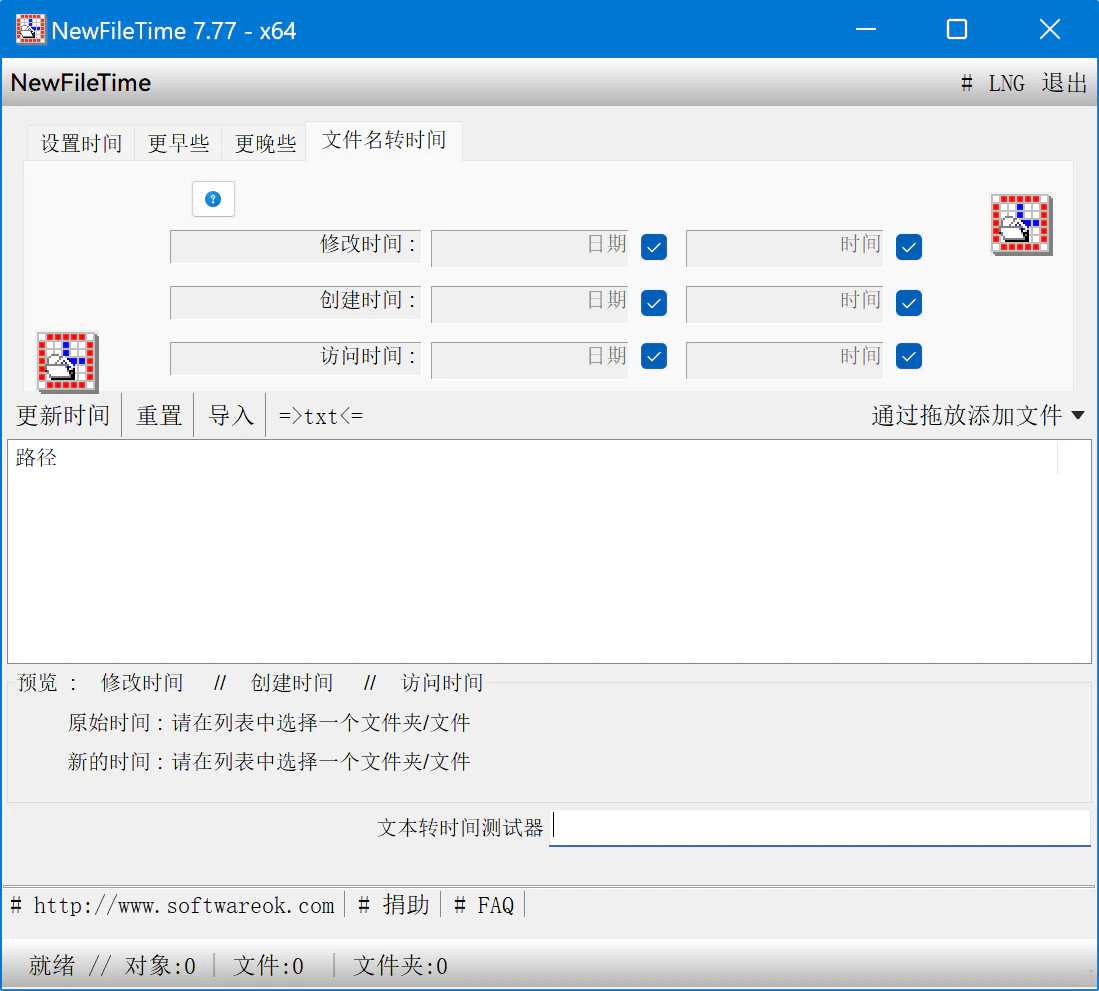The height and width of the screenshot is (991, 1099).
Task: Click the 修改时间 date field
Action: pyautogui.click(x=530, y=248)
